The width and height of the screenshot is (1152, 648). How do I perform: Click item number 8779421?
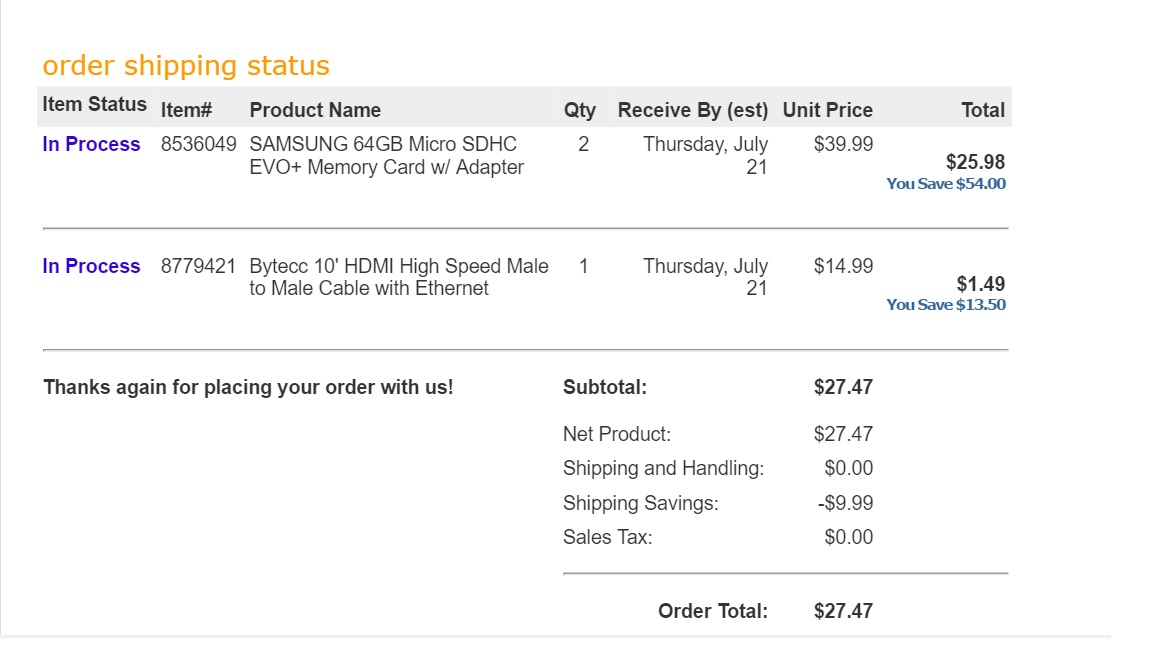pyautogui.click(x=198, y=266)
